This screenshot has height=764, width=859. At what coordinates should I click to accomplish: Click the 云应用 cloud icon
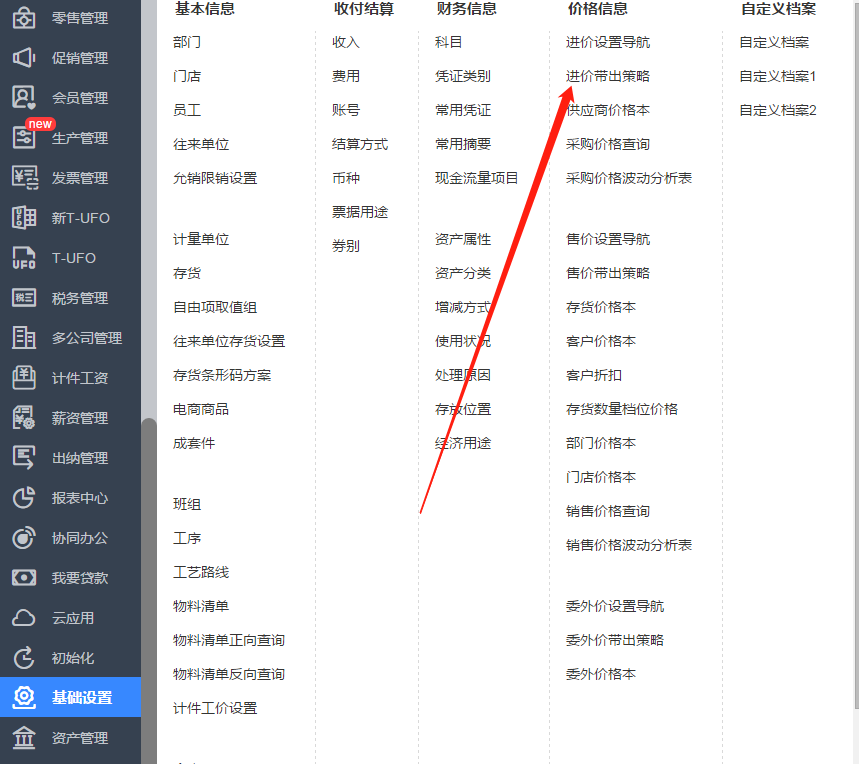pos(24,618)
